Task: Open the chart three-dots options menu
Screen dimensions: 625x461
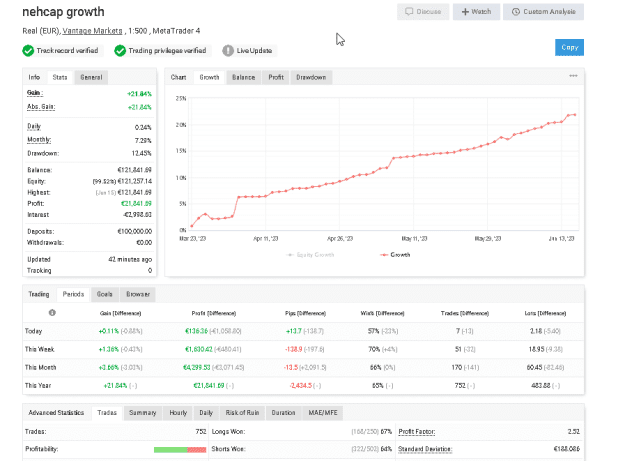Action: point(573,76)
